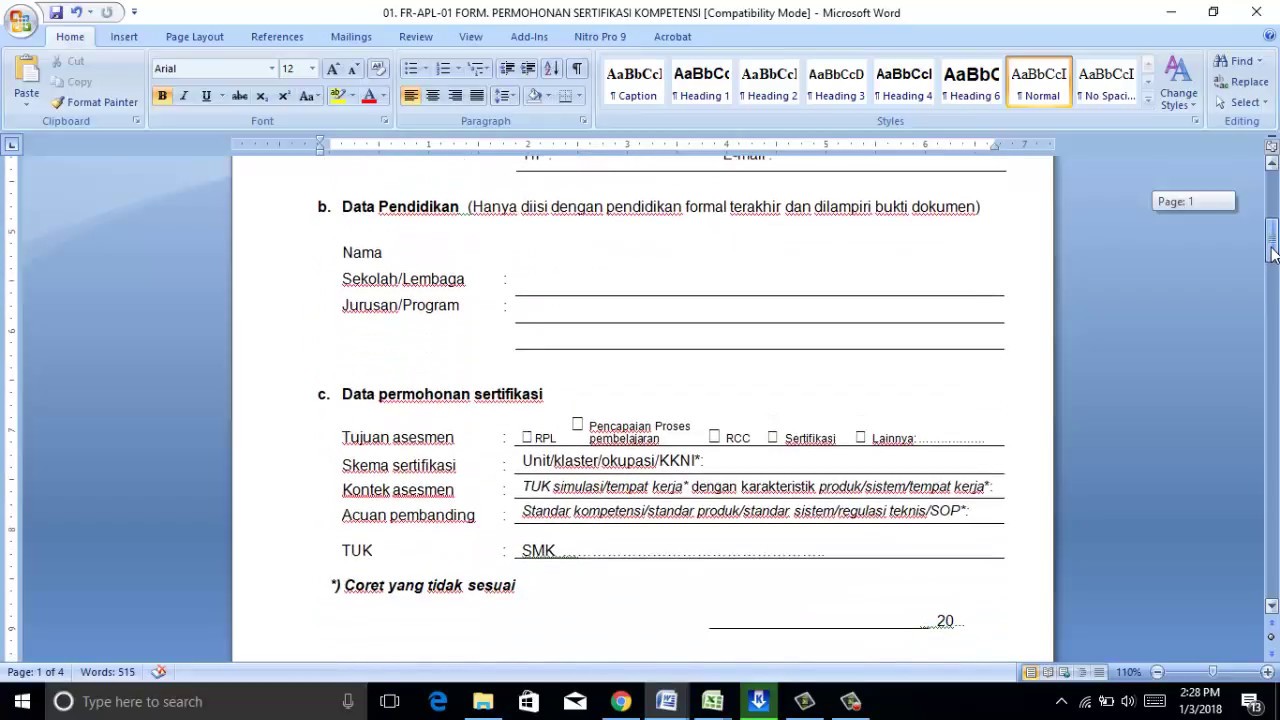Click the 110% zoom level indicator
Image resolution: width=1280 pixels, height=720 pixels.
click(1129, 672)
